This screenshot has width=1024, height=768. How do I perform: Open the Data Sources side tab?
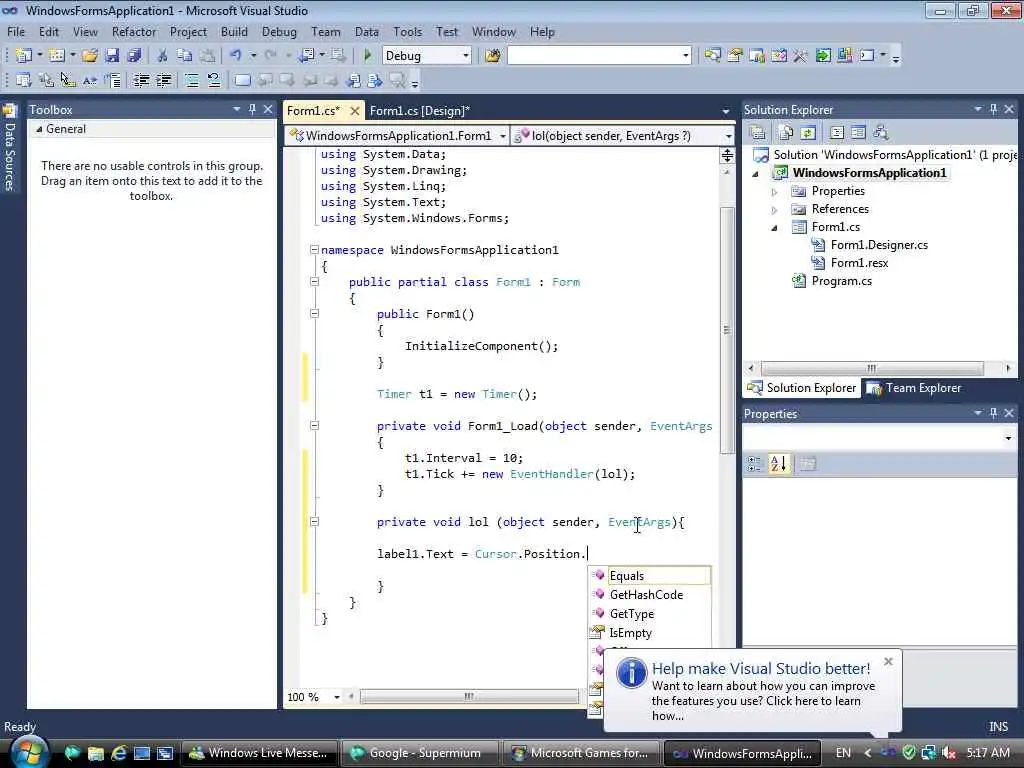coord(9,148)
